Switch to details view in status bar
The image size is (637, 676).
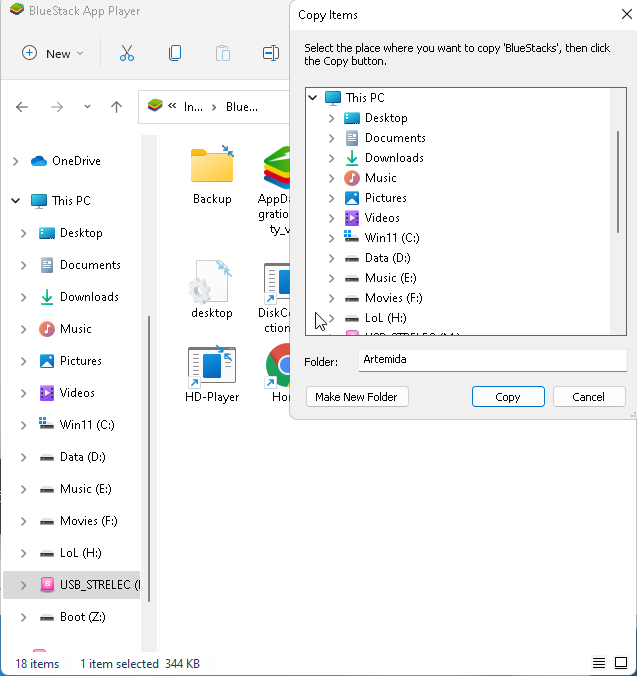coord(599,663)
